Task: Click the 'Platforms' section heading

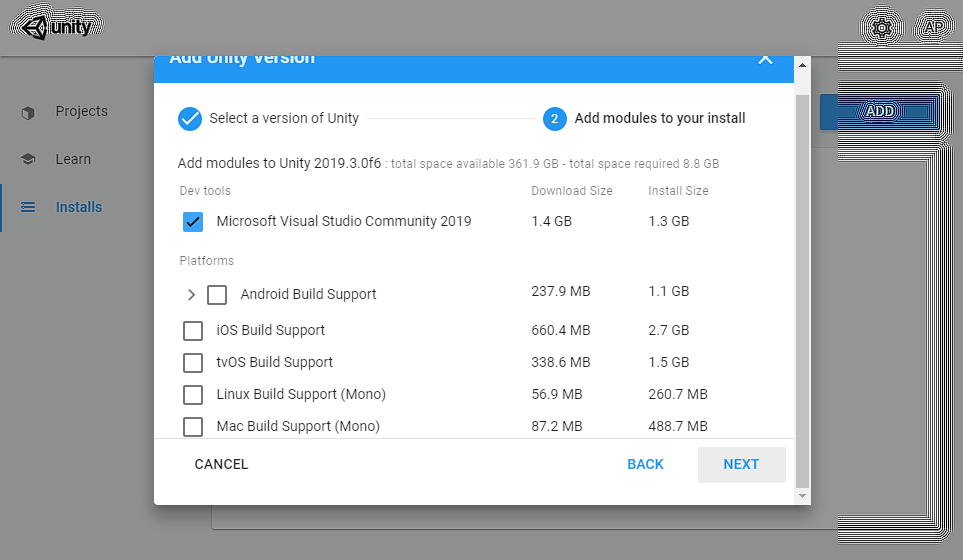Action: pos(206,261)
